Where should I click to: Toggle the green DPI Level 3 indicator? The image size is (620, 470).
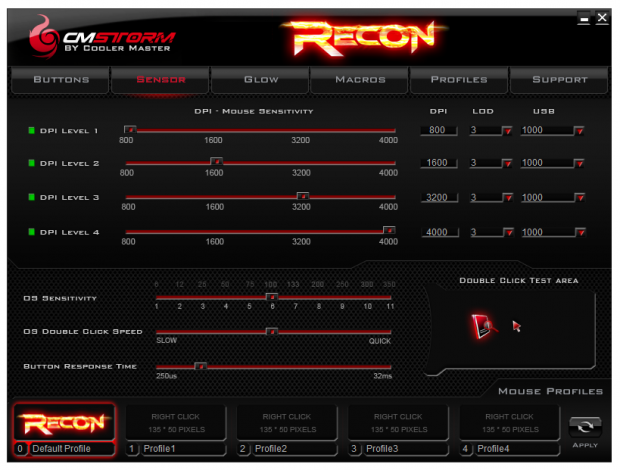tap(32, 197)
